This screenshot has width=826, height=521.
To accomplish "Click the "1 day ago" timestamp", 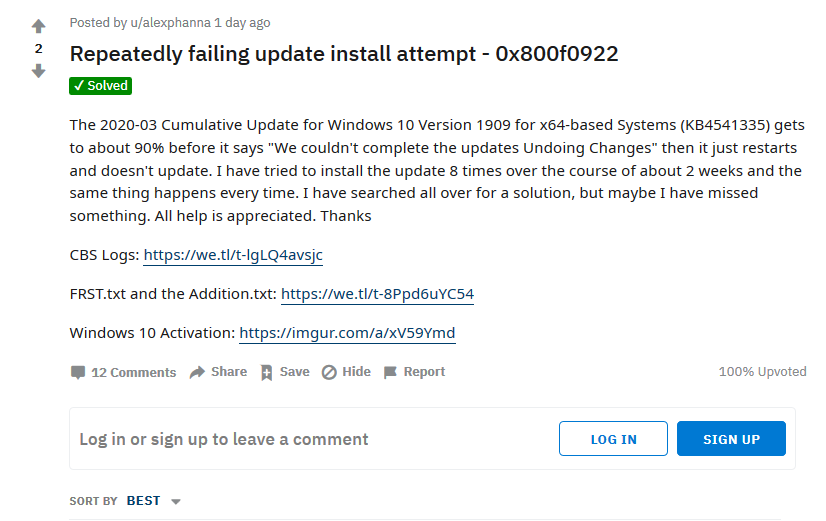I will pyautogui.click(x=242, y=22).
